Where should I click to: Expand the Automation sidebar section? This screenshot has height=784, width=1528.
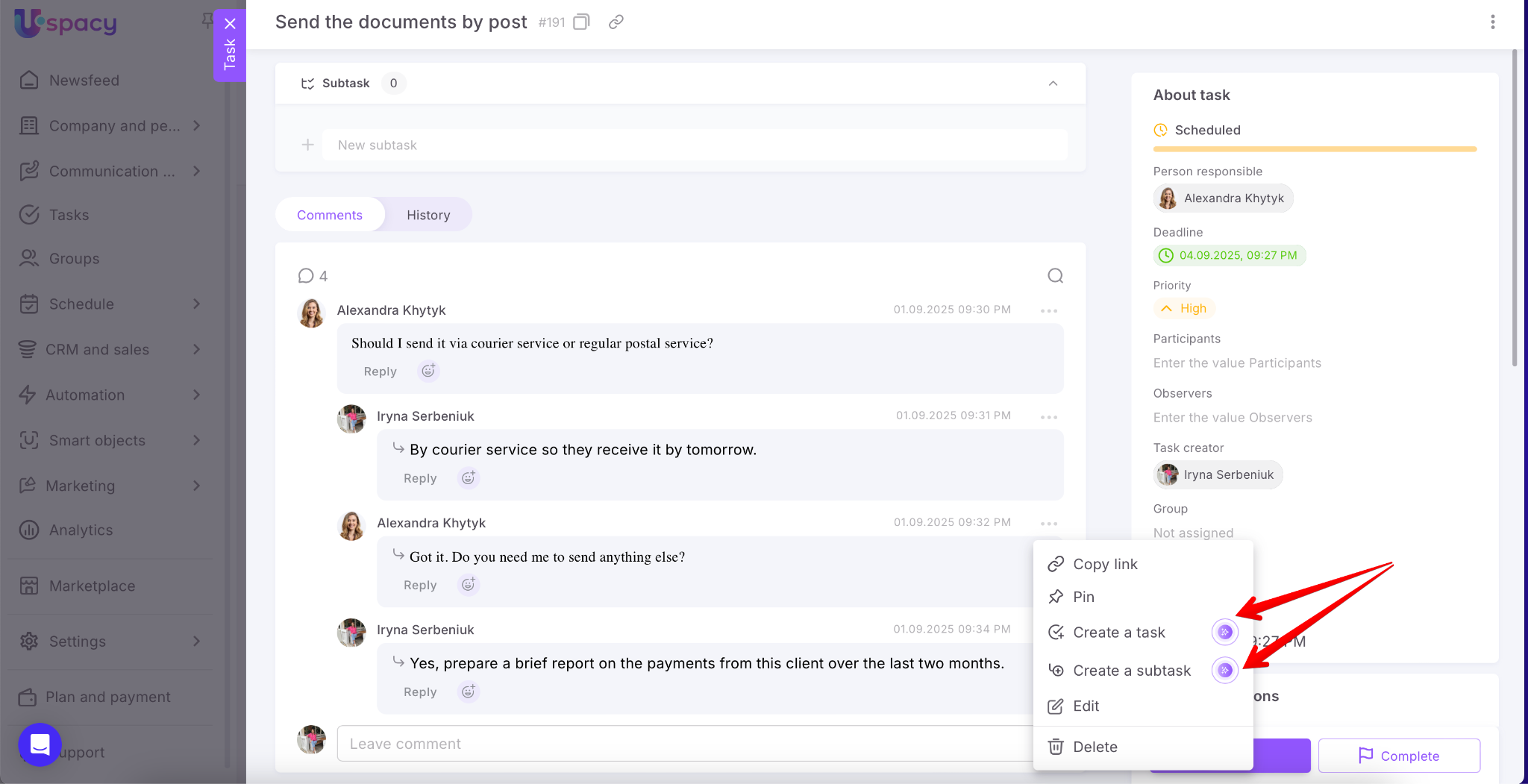(x=197, y=395)
